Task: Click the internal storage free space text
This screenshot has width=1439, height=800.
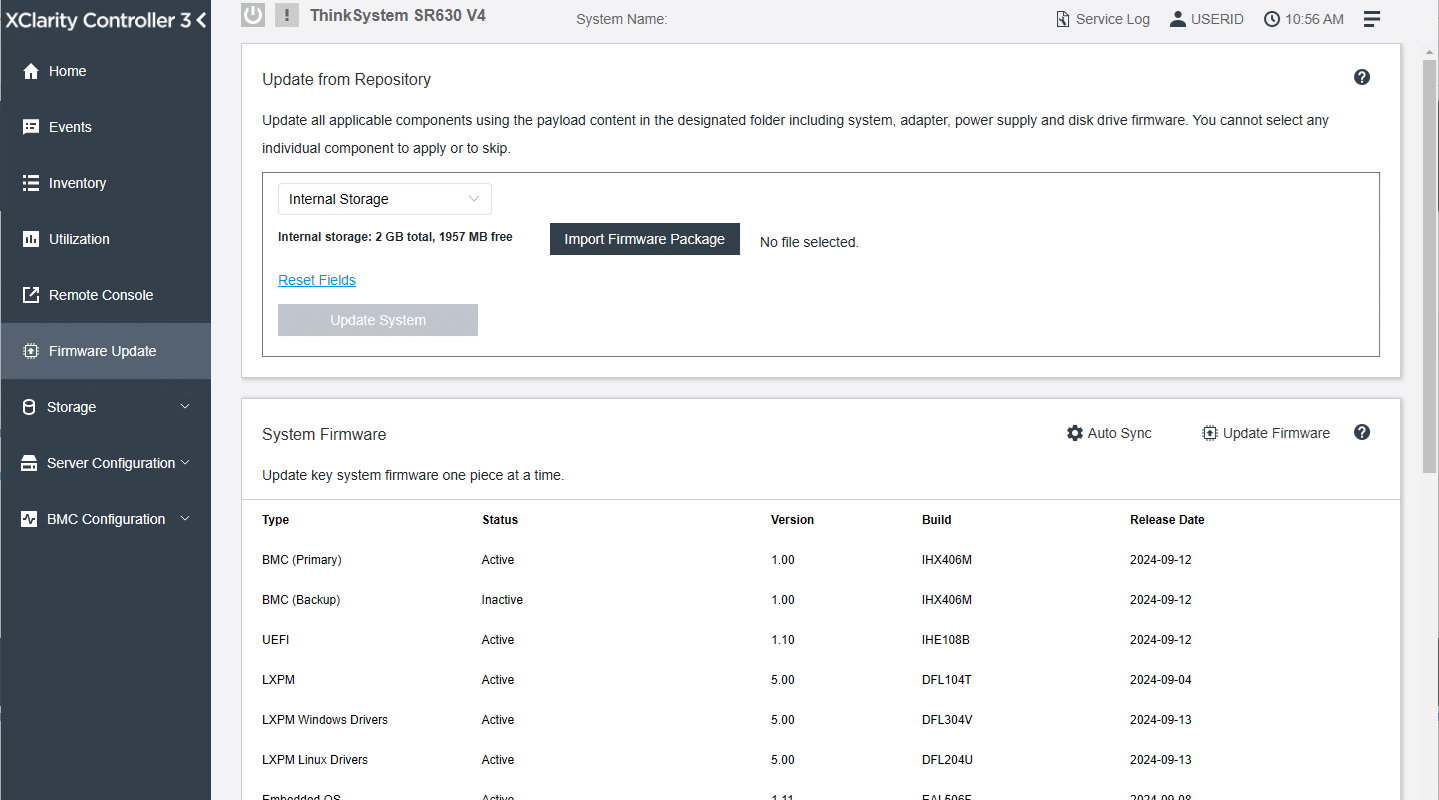Action: click(395, 237)
